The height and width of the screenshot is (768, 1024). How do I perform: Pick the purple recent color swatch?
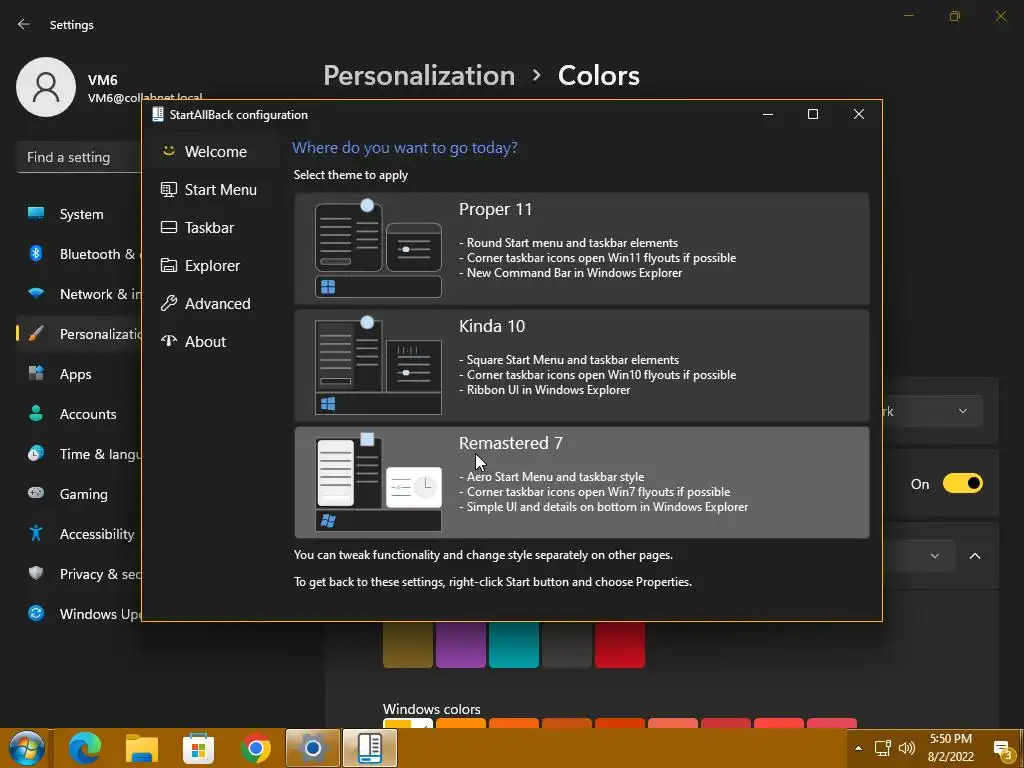click(460, 645)
